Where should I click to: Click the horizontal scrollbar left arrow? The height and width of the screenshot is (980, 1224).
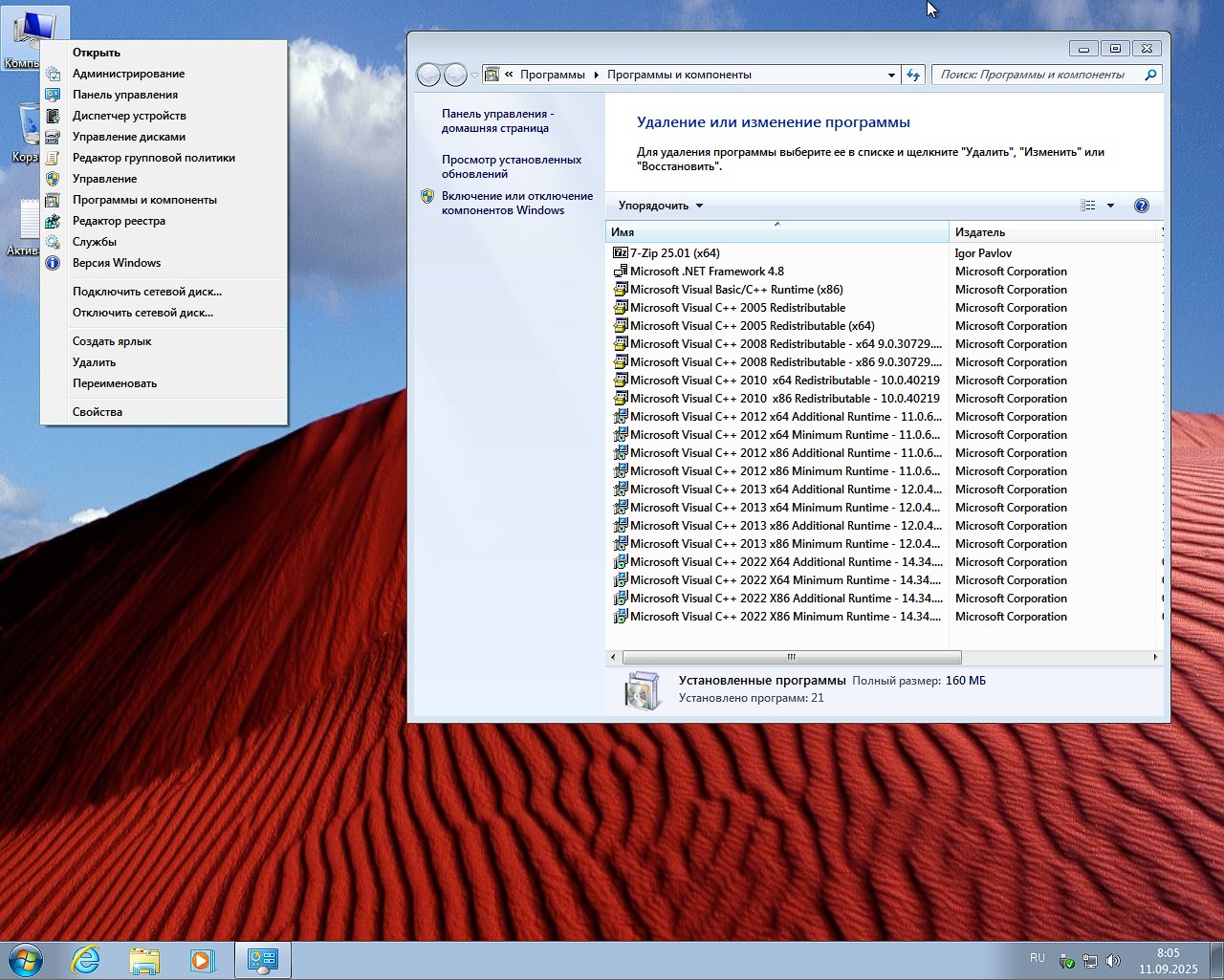(613, 657)
